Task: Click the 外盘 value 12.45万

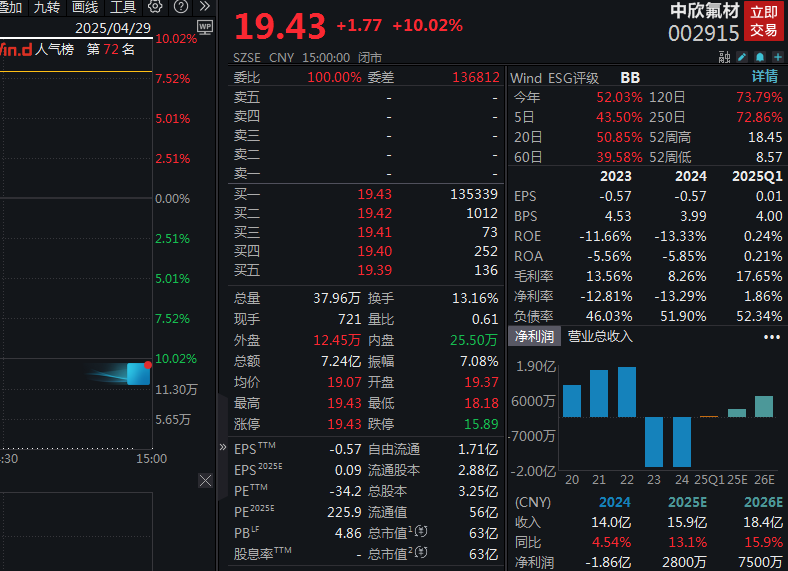Action: (x=337, y=340)
